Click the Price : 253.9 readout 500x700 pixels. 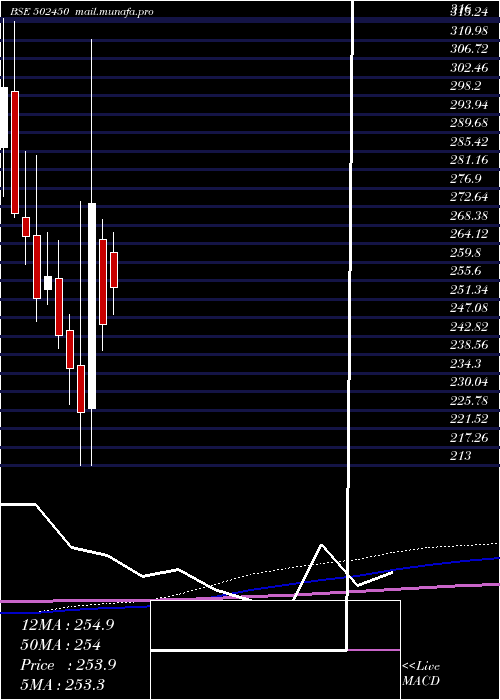pyautogui.click(x=68, y=665)
